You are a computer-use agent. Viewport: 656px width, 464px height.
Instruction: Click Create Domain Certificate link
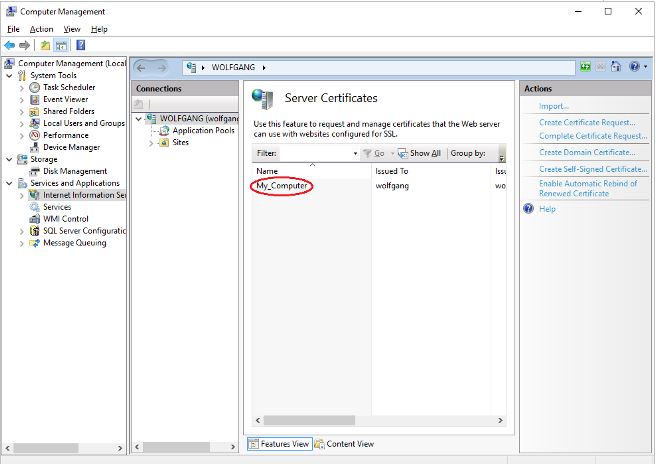tap(587, 152)
